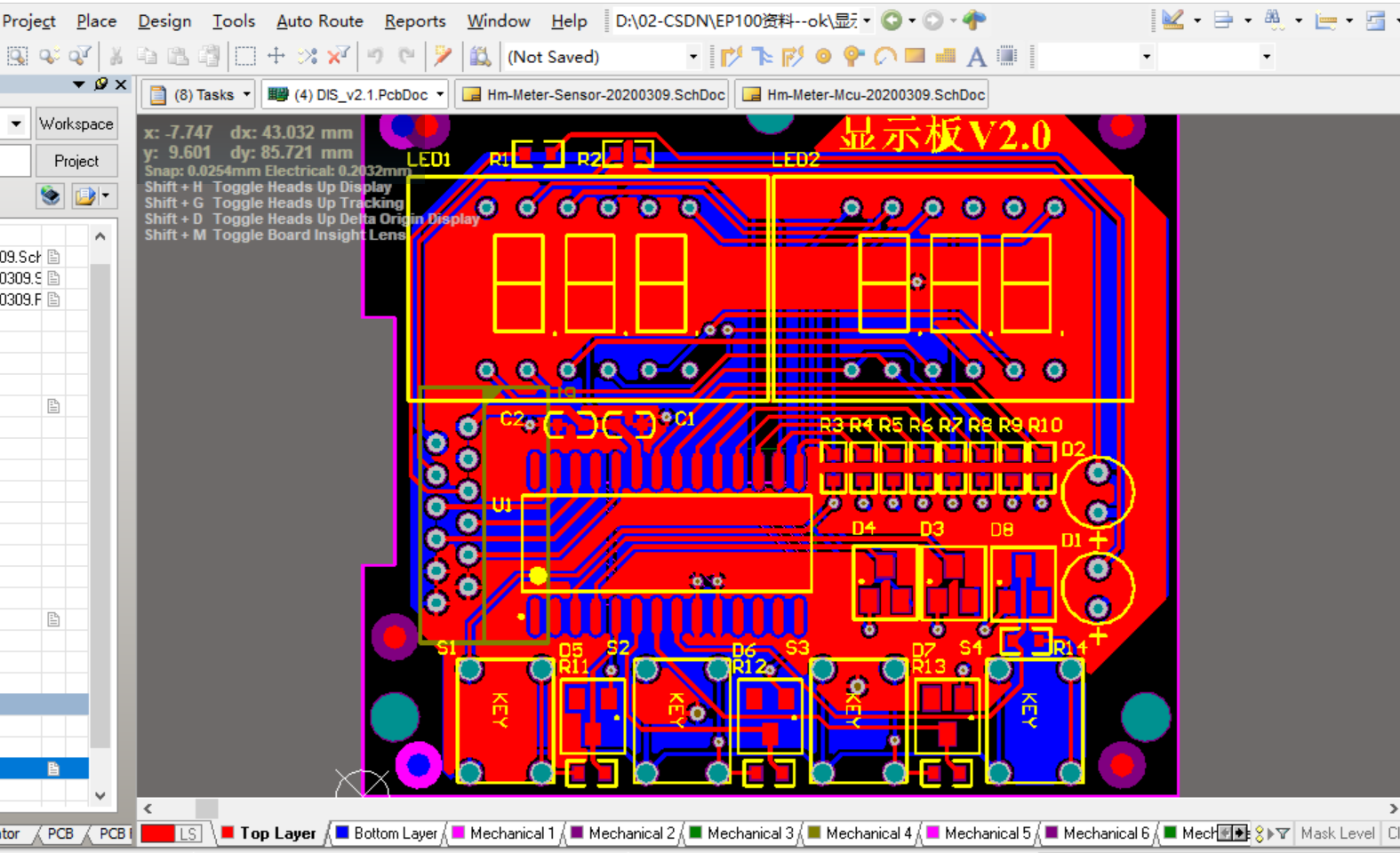The width and height of the screenshot is (1400, 853).
Task: Click the Paste clipboard icon
Action: (x=178, y=57)
